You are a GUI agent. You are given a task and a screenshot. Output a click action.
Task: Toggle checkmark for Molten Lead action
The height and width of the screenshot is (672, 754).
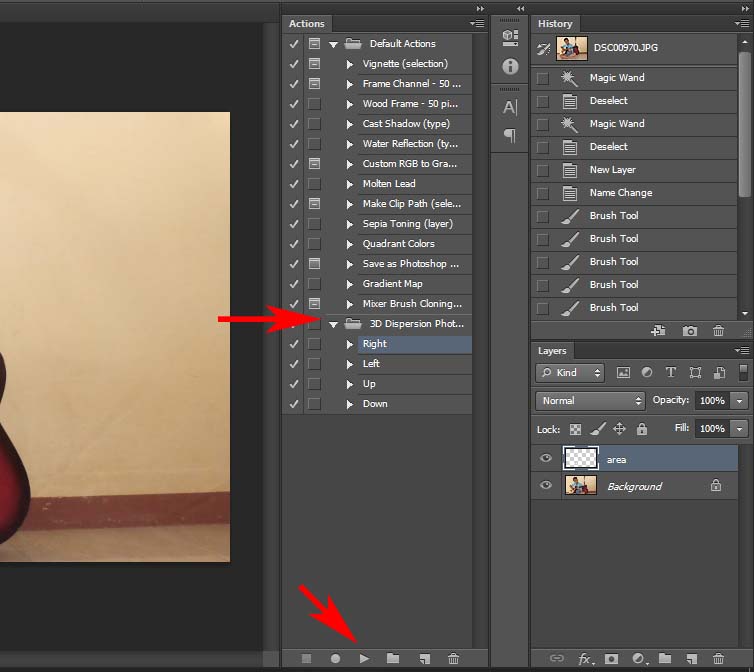[293, 184]
